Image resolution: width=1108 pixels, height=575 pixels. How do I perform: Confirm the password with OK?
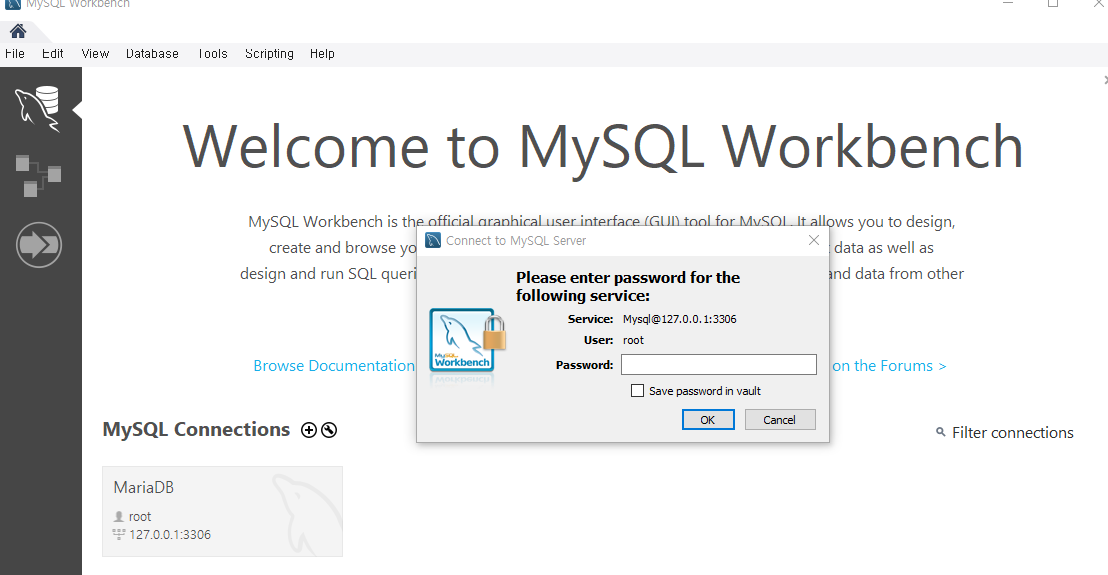(708, 420)
